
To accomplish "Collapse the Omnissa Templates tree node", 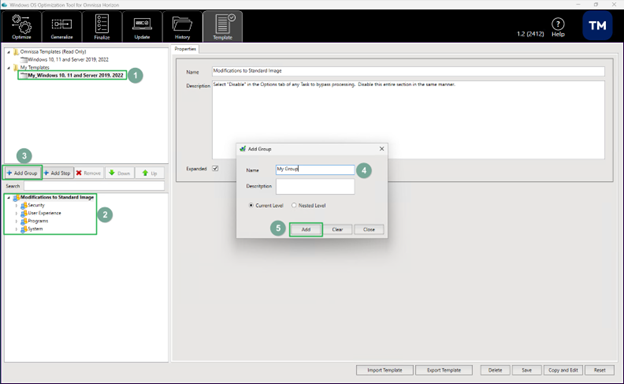I will point(9,52).
